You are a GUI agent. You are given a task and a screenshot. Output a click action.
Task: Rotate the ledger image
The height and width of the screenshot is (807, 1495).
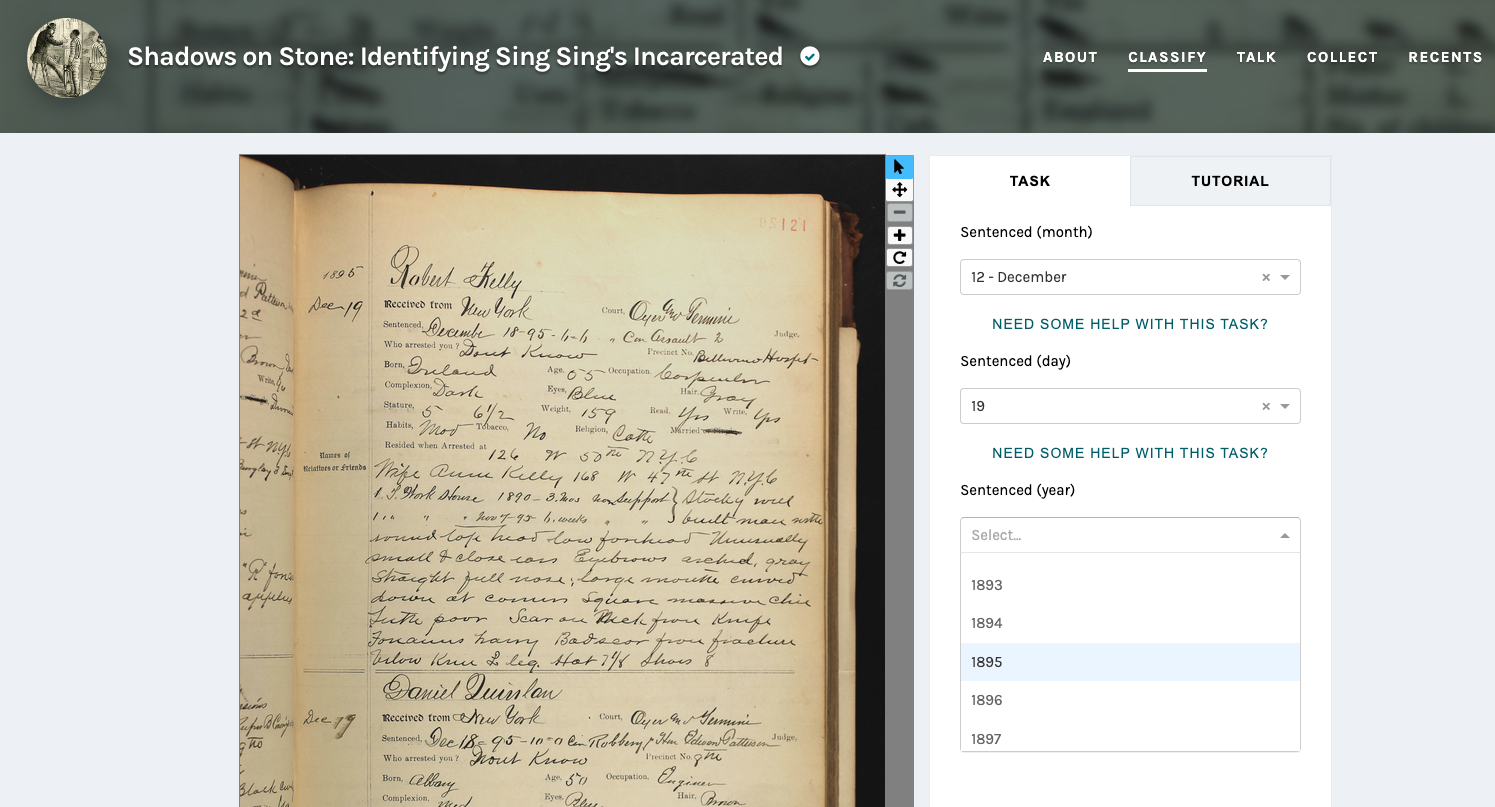pyautogui.click(x=899, y=258)
